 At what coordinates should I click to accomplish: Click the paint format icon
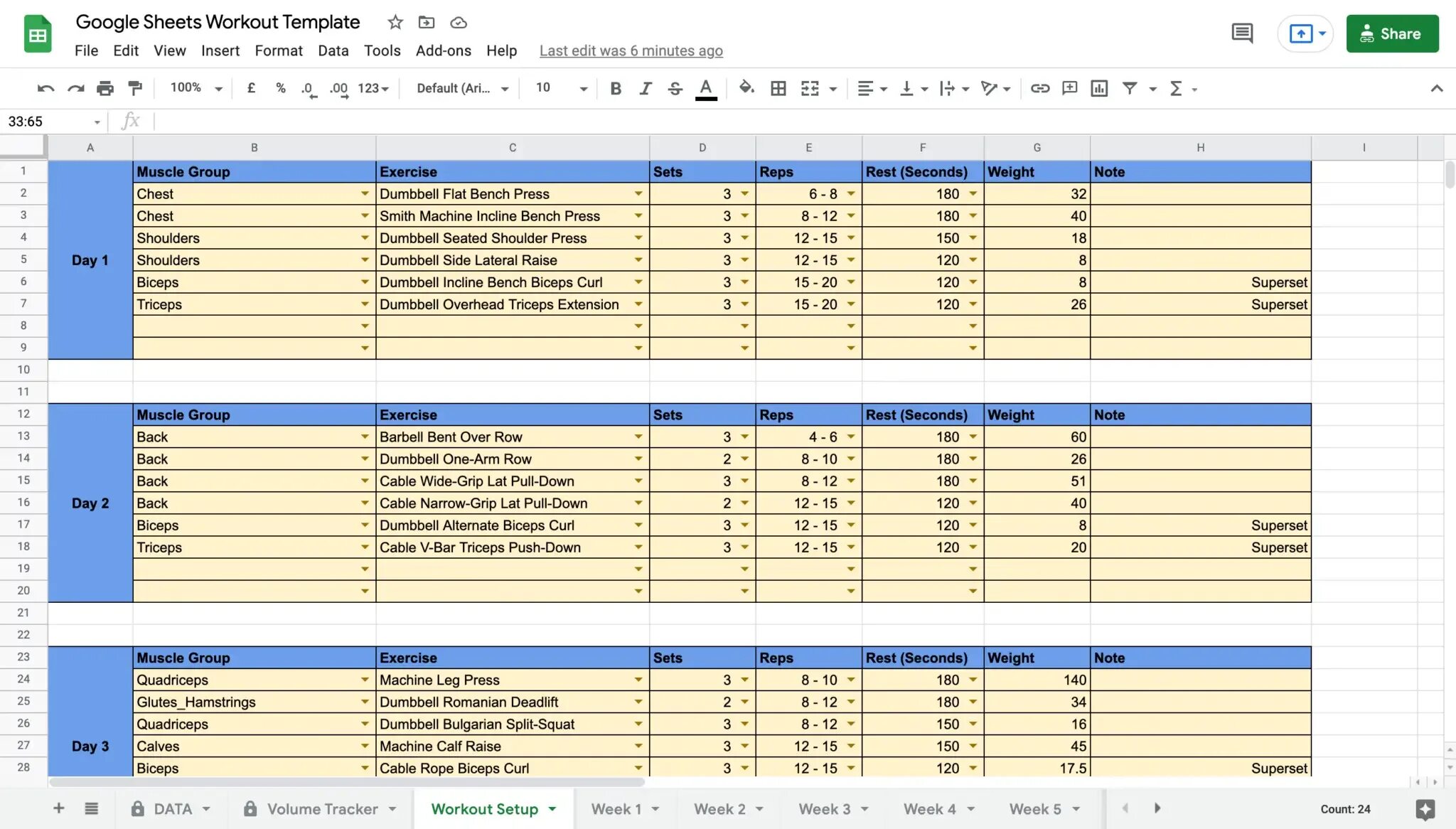tap(134, 88)
